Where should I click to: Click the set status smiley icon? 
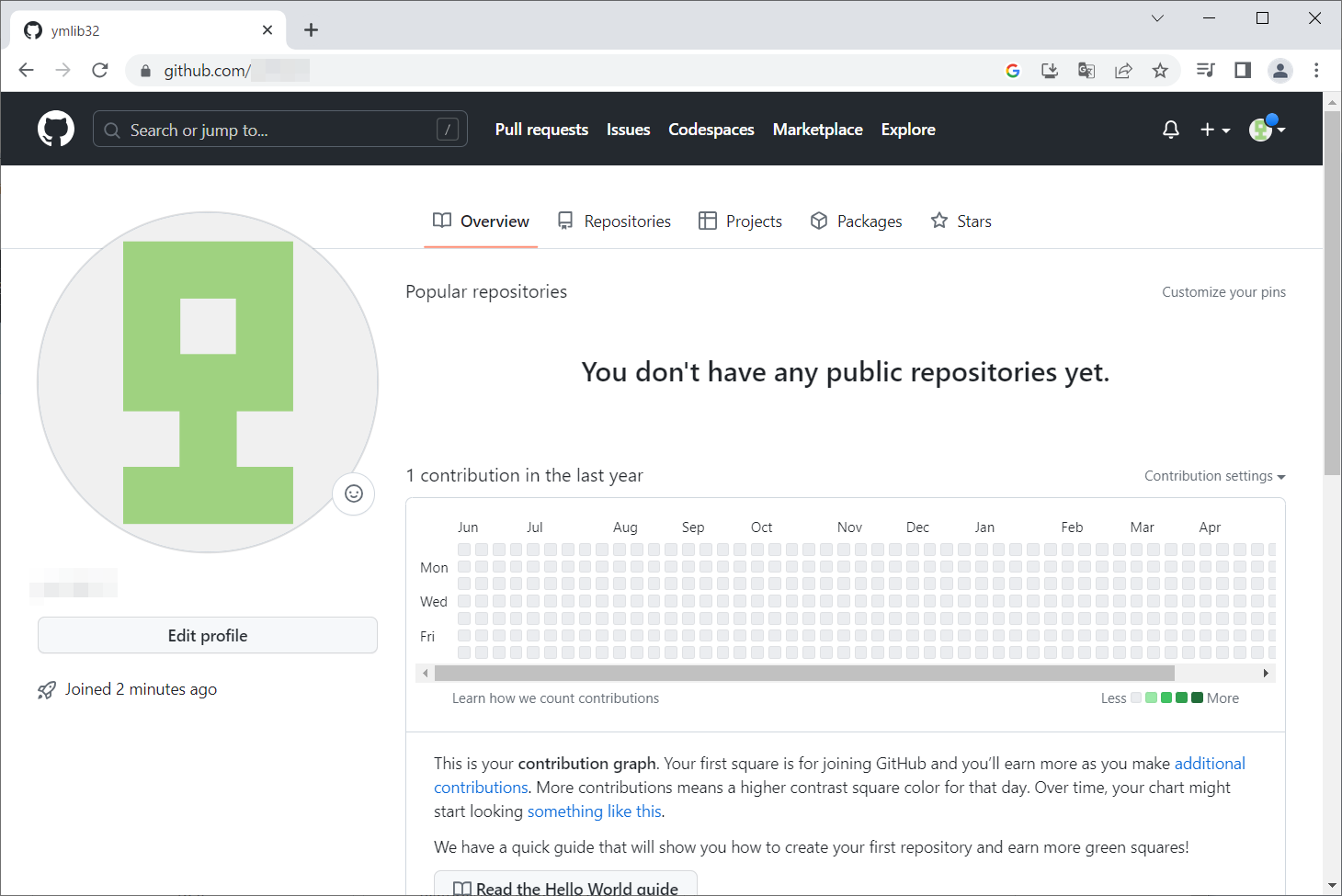click(353, 493)
